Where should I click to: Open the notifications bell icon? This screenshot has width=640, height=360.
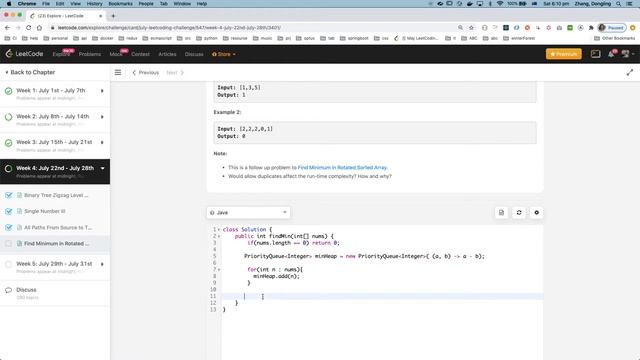tap(611, 54)
